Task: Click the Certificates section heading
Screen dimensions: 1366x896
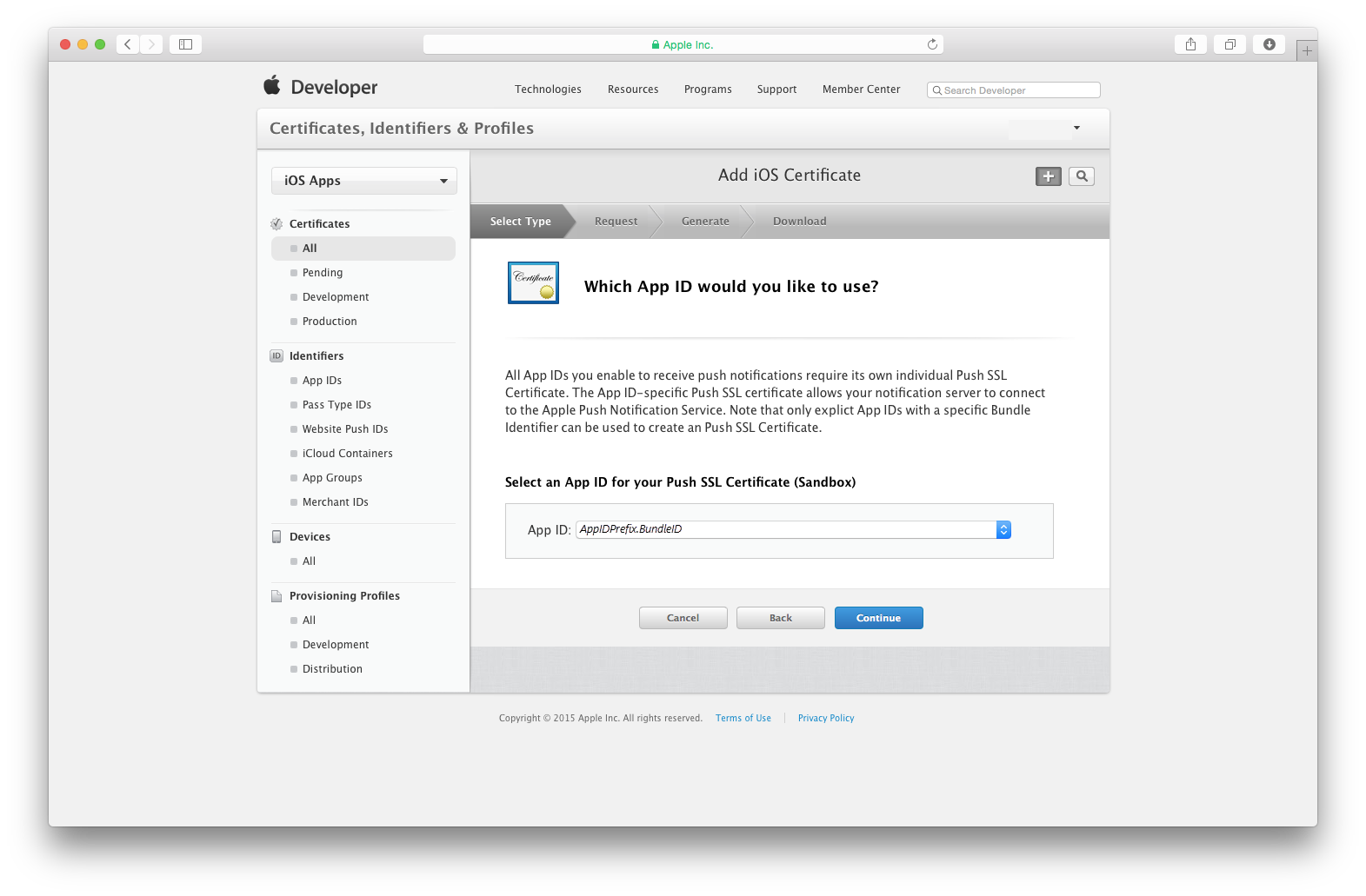Action: point(319,224)
